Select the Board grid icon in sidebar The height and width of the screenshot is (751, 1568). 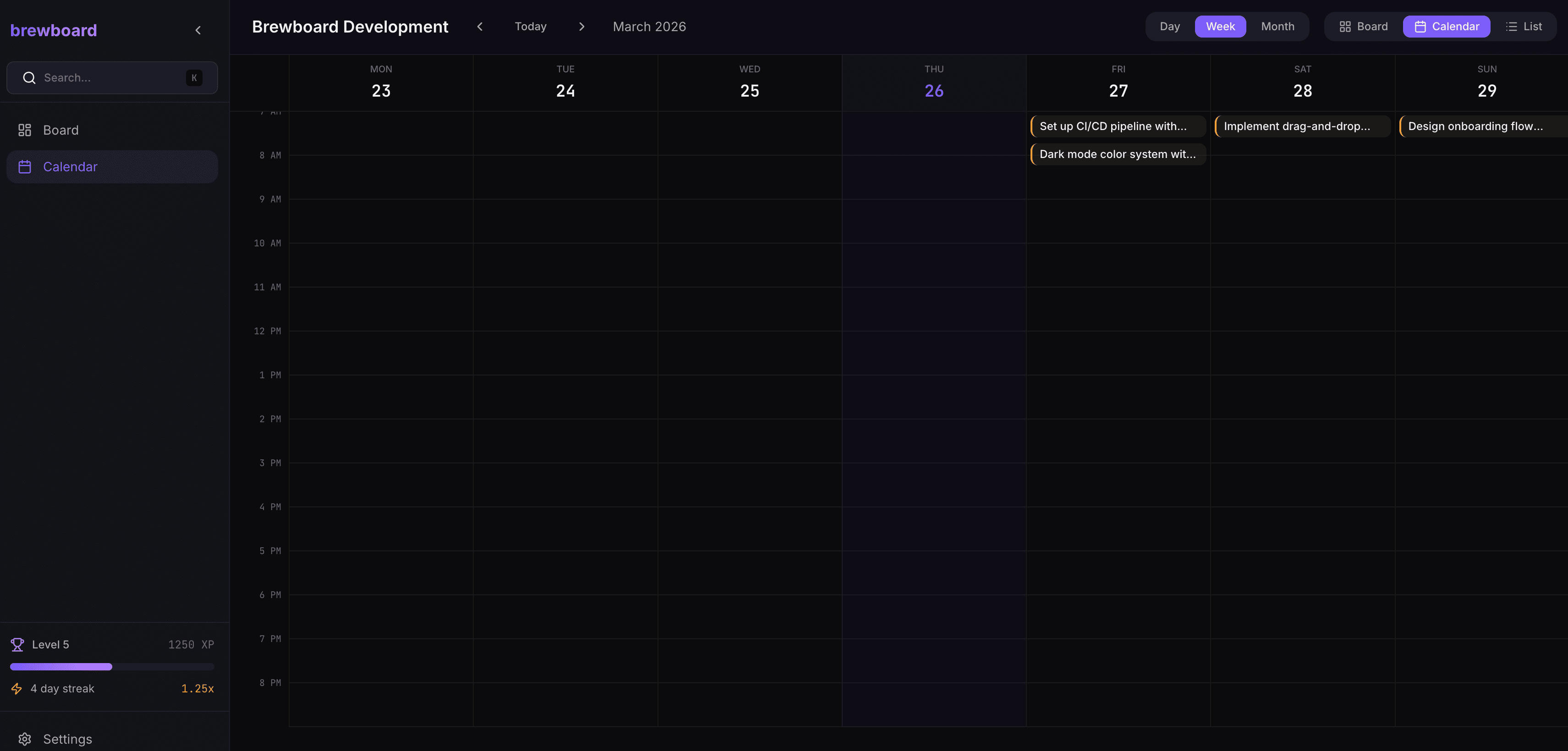click(x=25, y=130)
